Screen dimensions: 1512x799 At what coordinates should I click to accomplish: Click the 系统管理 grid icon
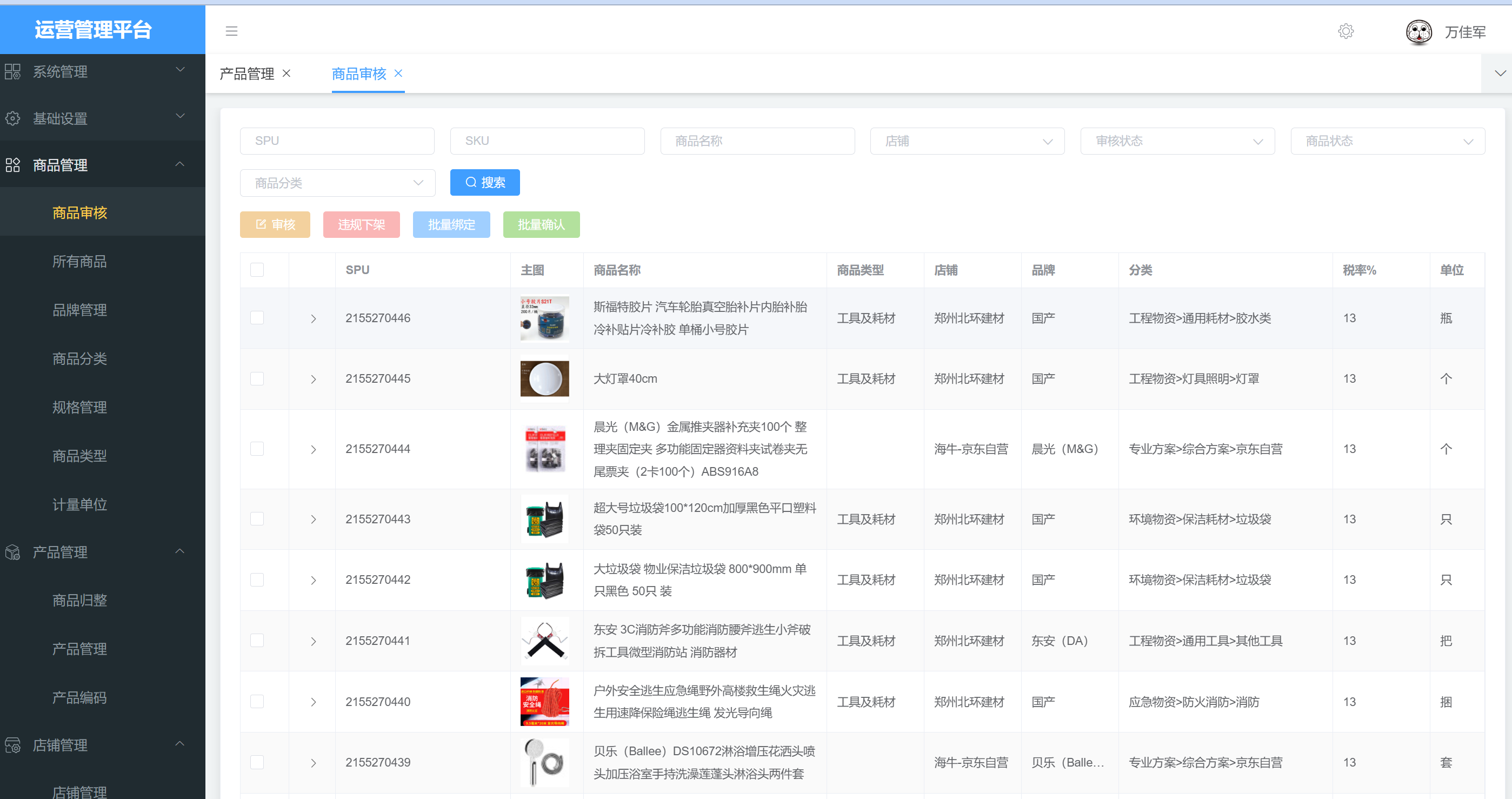coord(13,71)
